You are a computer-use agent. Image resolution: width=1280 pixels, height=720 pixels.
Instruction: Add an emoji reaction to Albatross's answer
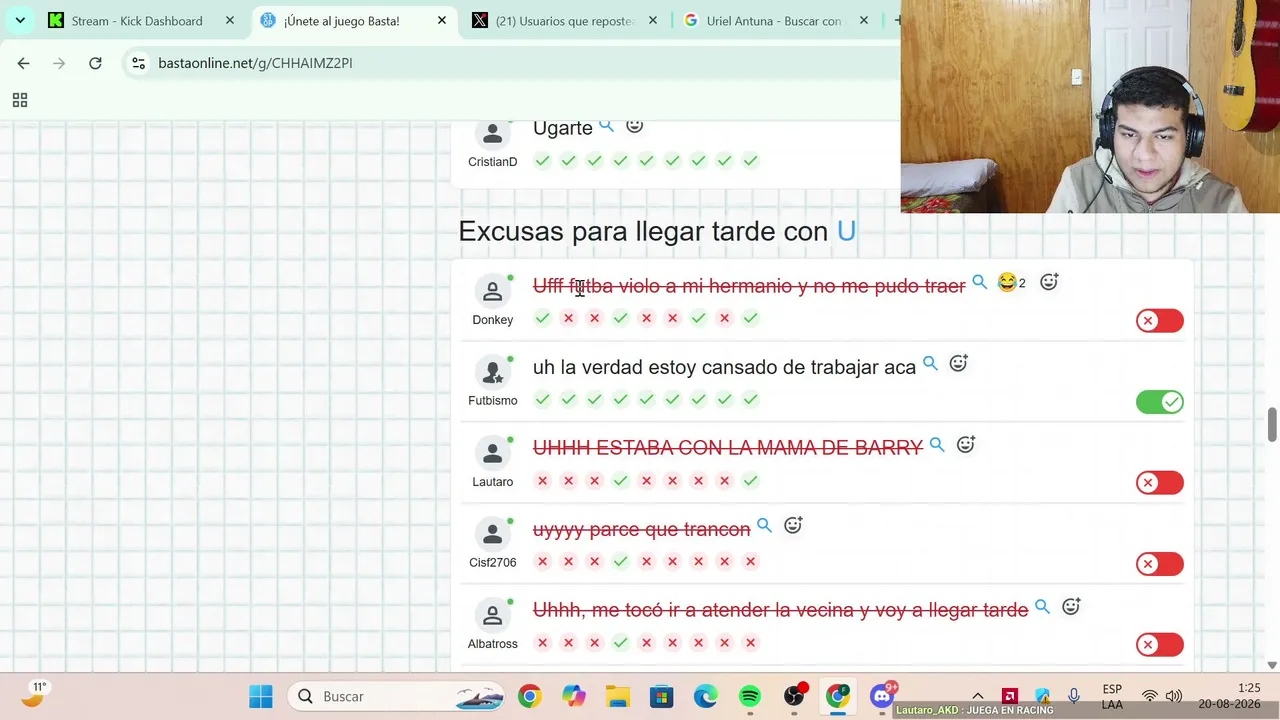pos(1071,606)
